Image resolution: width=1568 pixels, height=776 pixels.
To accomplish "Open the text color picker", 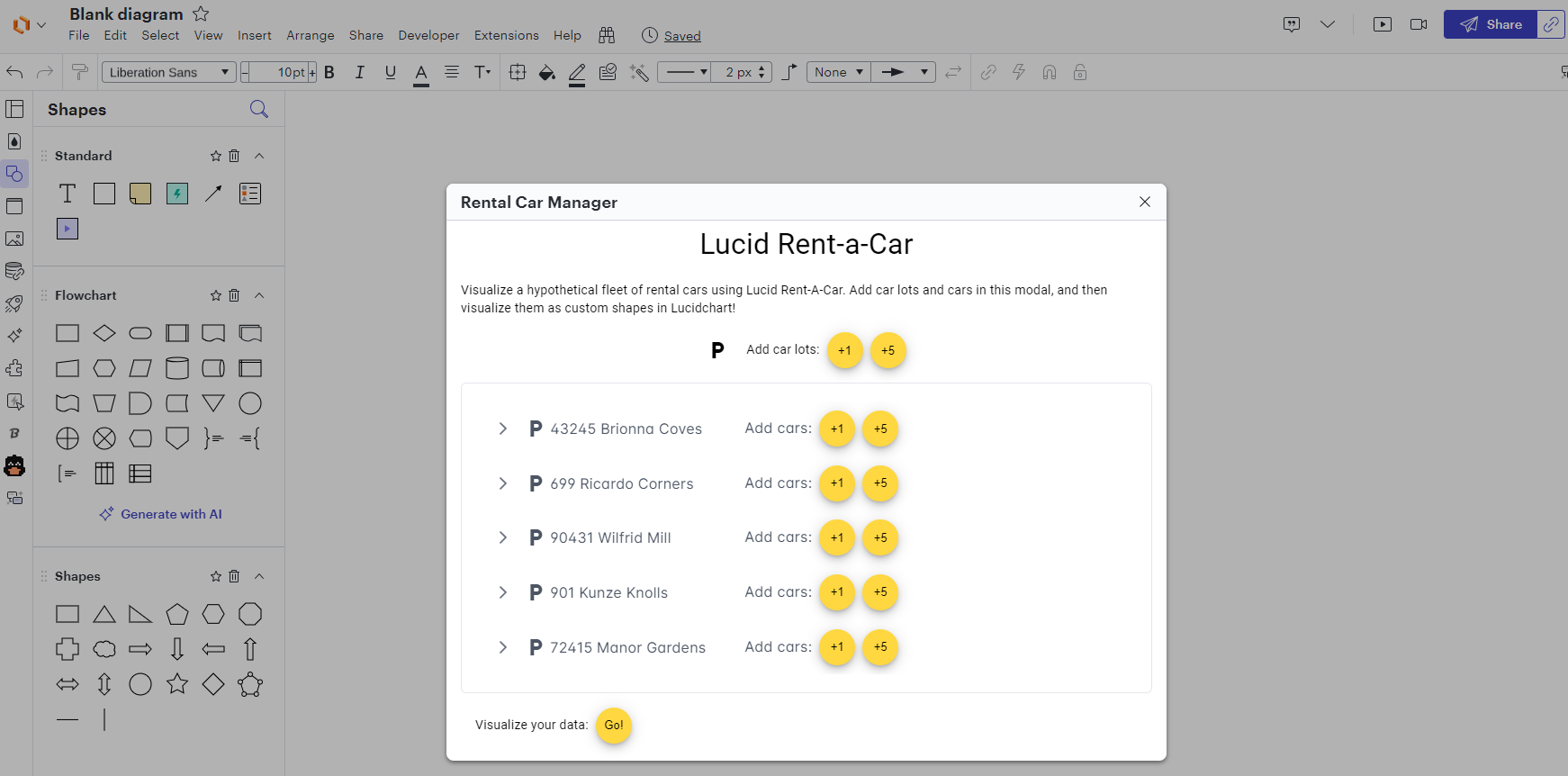I will tap(421, 74).
